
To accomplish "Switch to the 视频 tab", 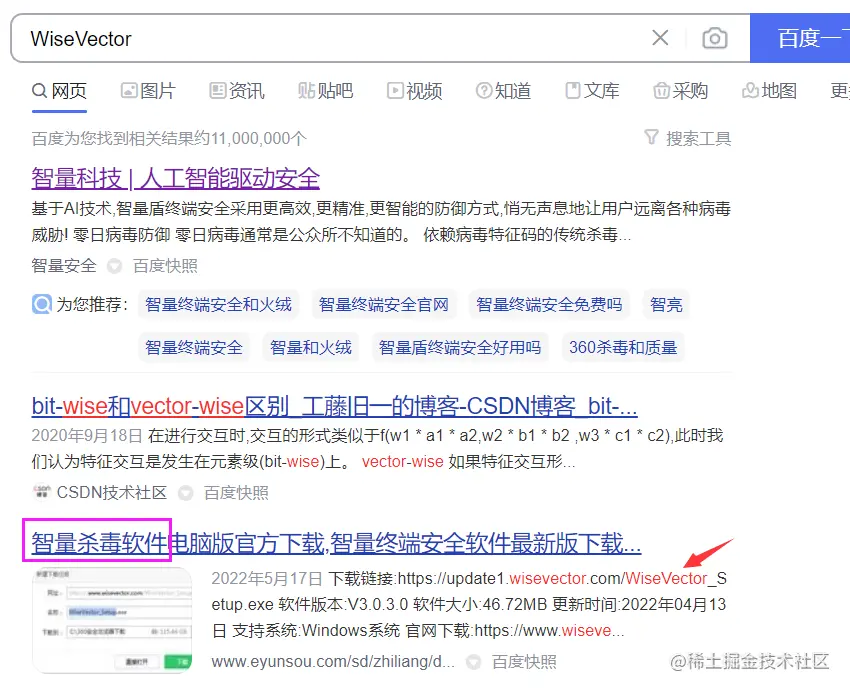I will pyautogui.click(x=414, y=90).
